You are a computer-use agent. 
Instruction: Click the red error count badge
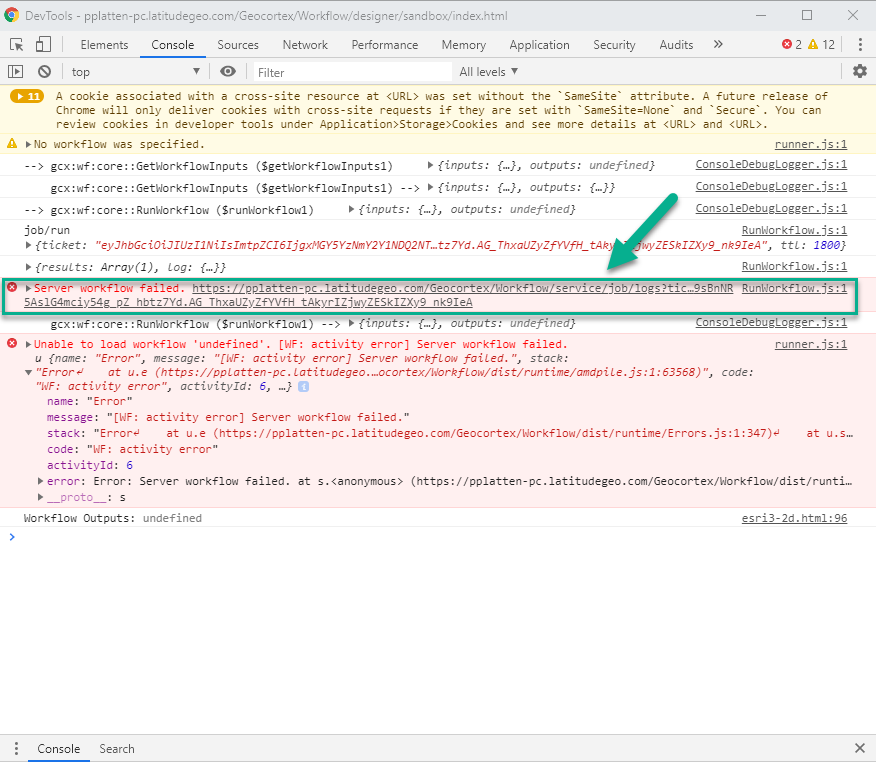(x=792, y=45)
